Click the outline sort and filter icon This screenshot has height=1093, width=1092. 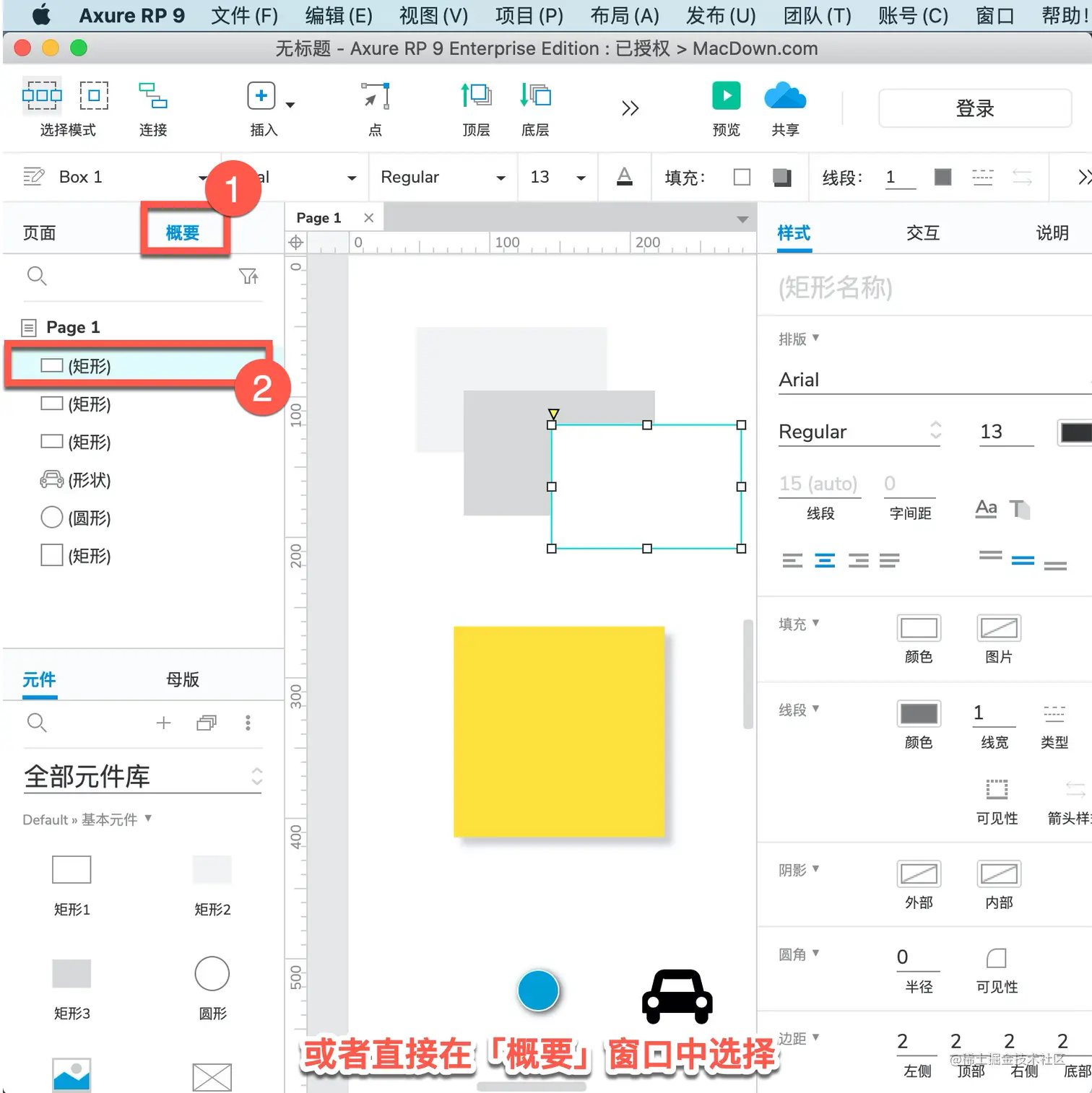[x=249, y=276]
